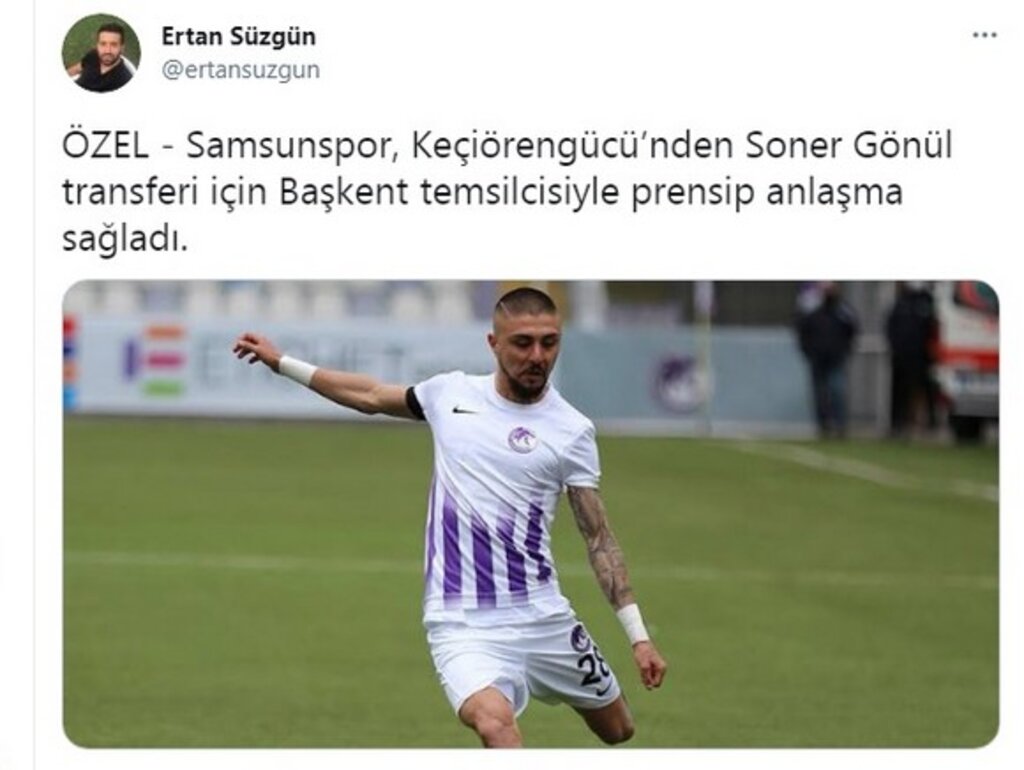The height and width of the screenshot is (770, 1024).
Task: Click the Ertan Süzgün display name
Action: pos(238,37)
